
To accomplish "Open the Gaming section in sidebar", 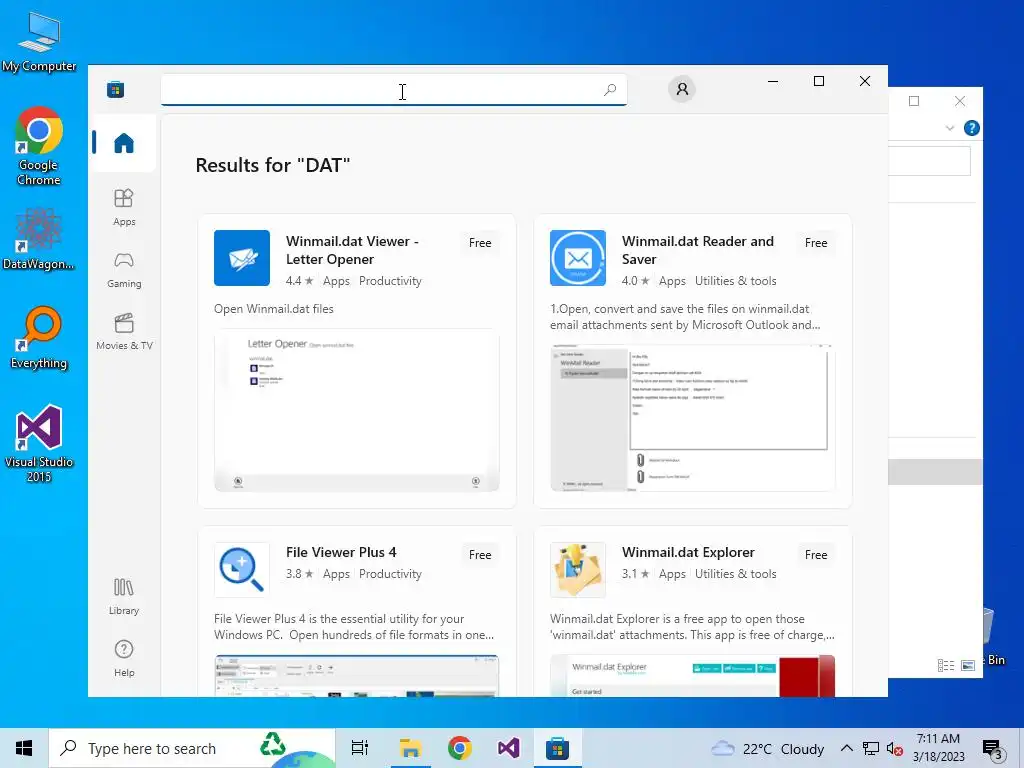I will [x=123, y=270].
